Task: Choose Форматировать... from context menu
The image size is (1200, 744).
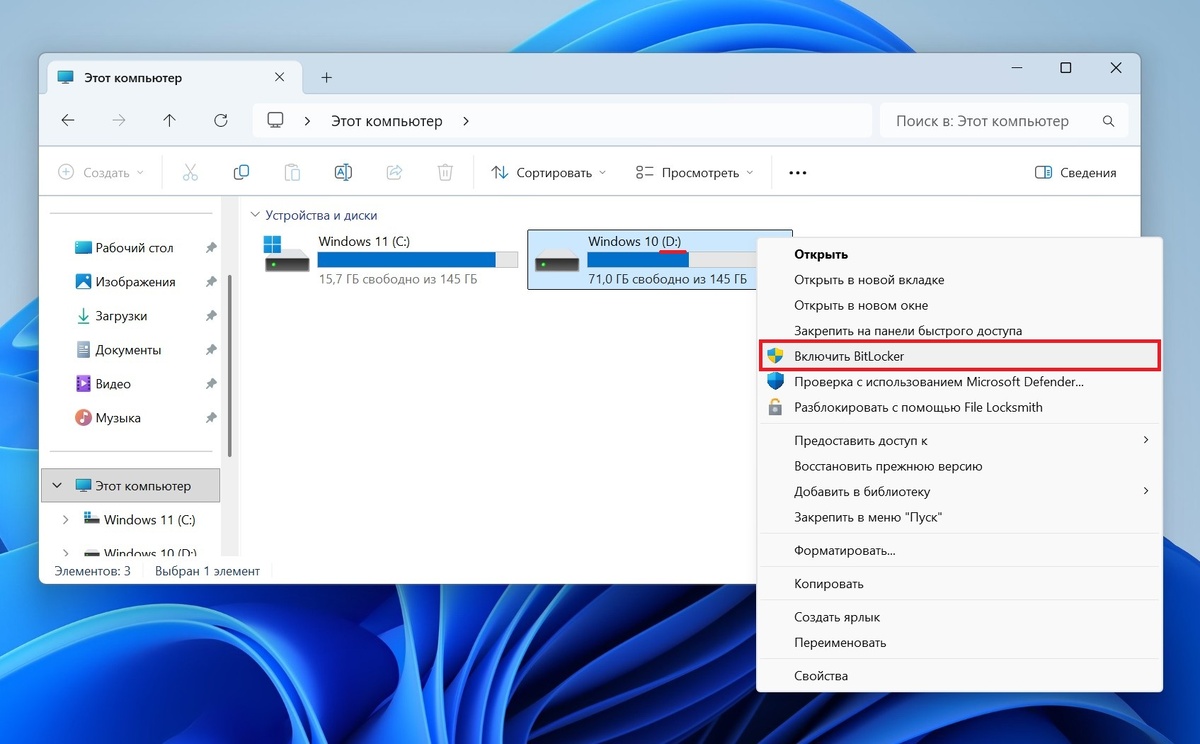Action: 960,550
